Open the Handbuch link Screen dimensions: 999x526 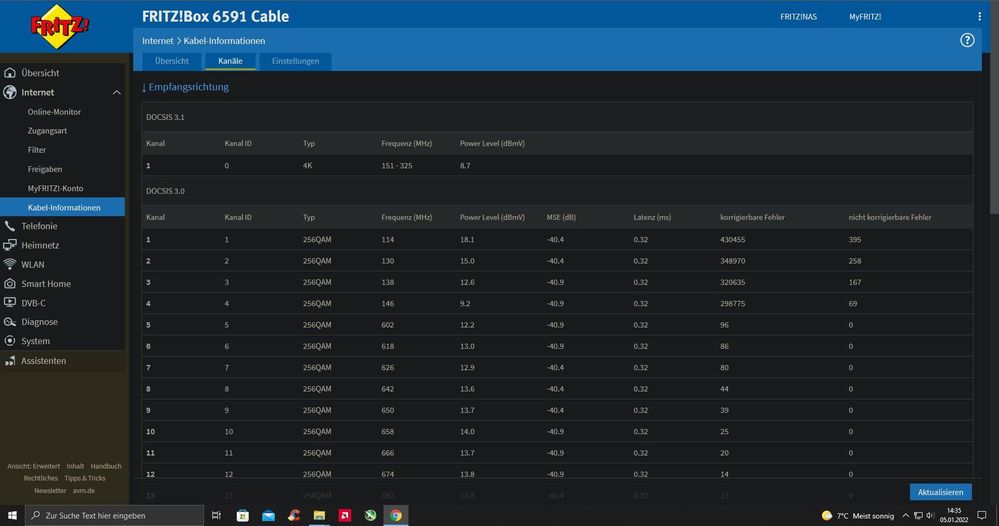tap(106, 466)
